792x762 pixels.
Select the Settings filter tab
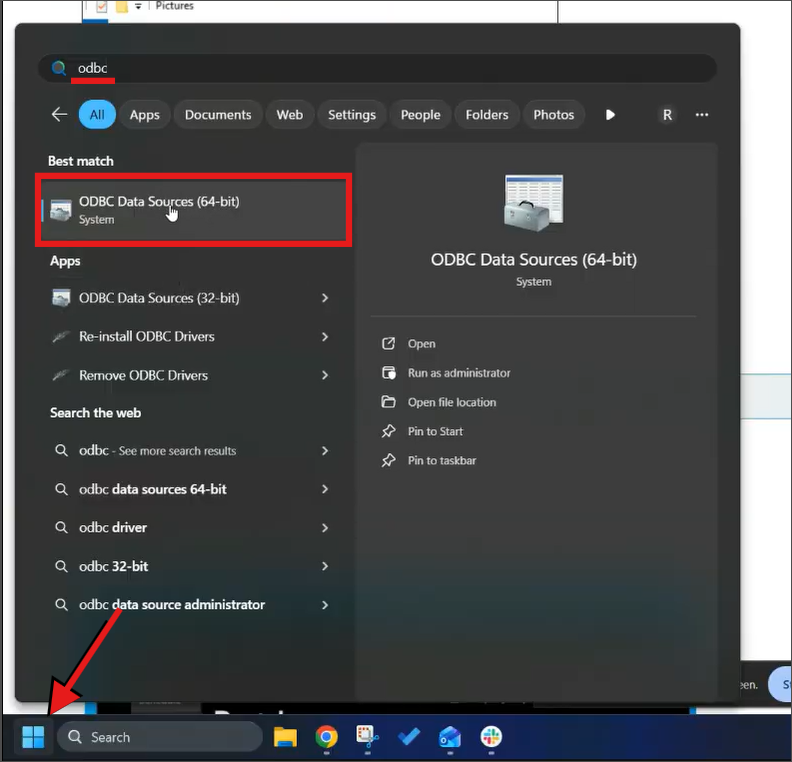click(x=351, y=114)
